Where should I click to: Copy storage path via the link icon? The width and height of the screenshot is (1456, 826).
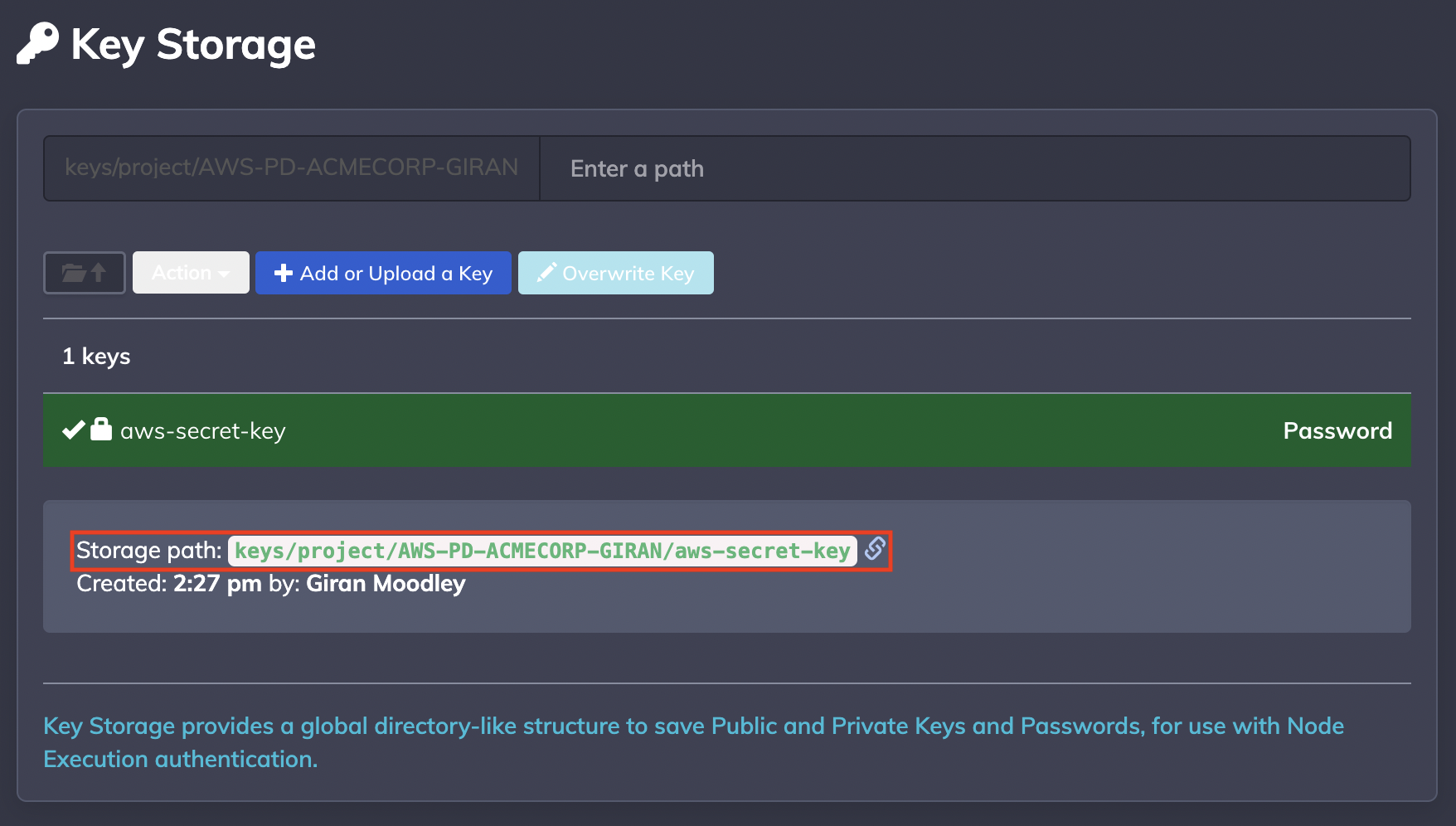coord(875,548)
